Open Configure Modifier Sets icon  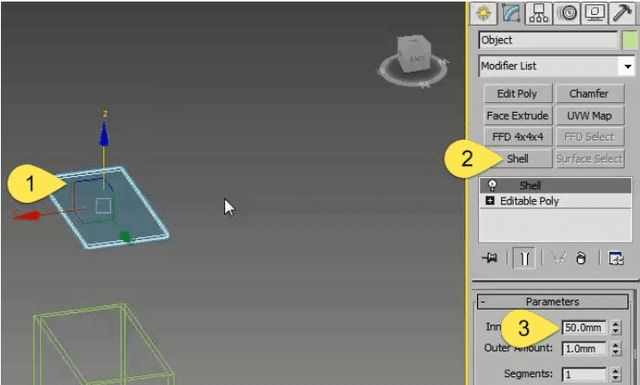click(616, 258)
